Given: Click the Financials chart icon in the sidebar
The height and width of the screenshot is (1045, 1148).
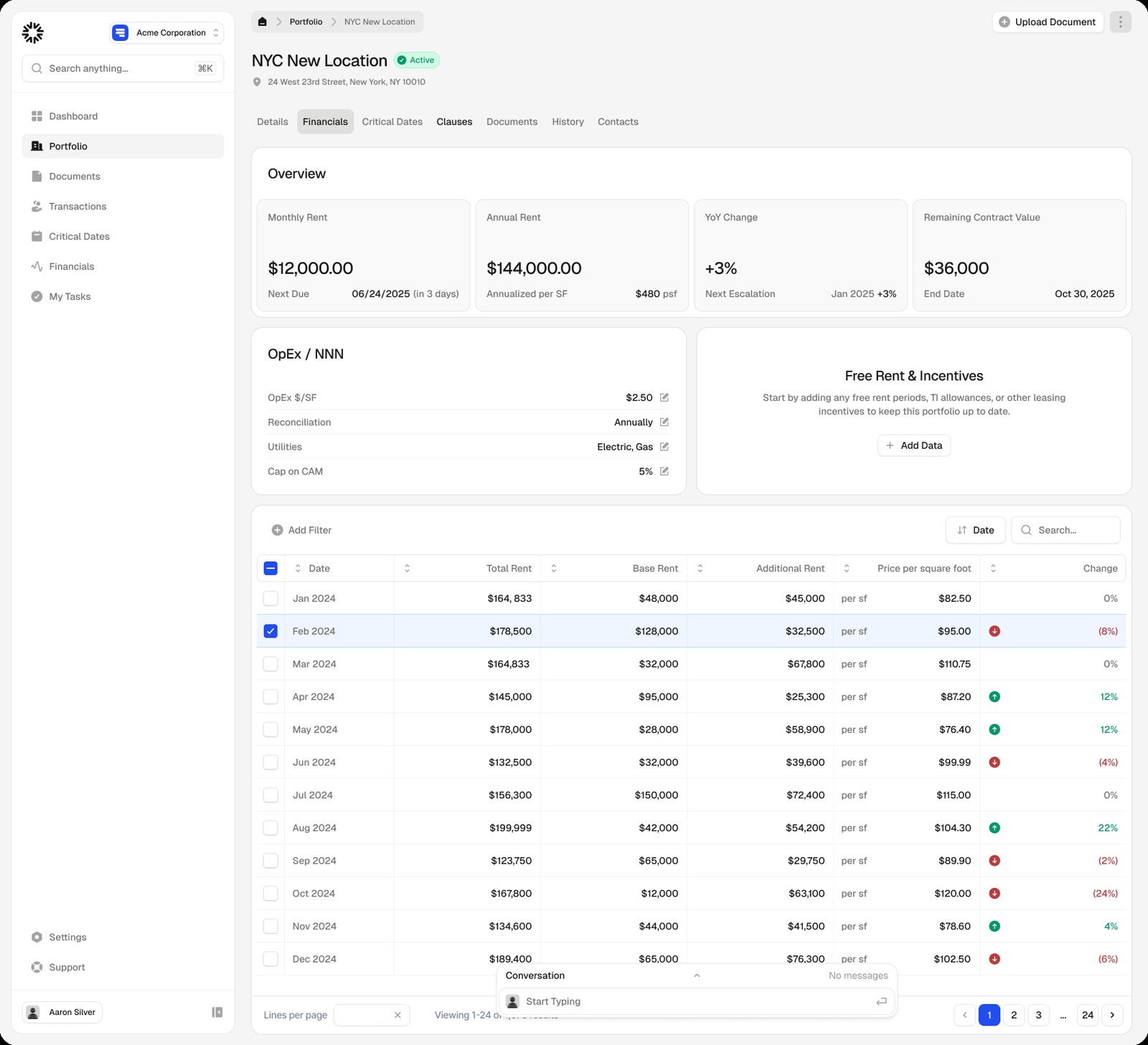Looking at the screenshot, I should [x=37, y=266].
